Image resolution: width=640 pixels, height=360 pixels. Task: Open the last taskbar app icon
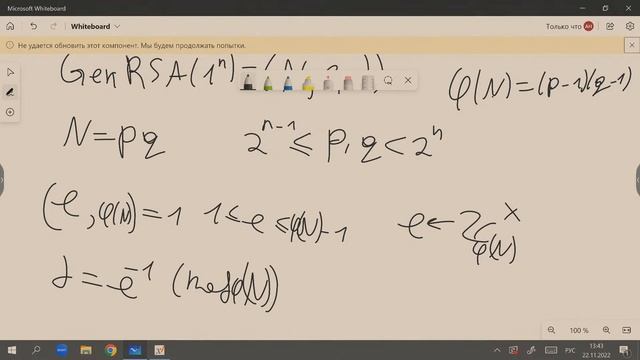pos(160,350)
